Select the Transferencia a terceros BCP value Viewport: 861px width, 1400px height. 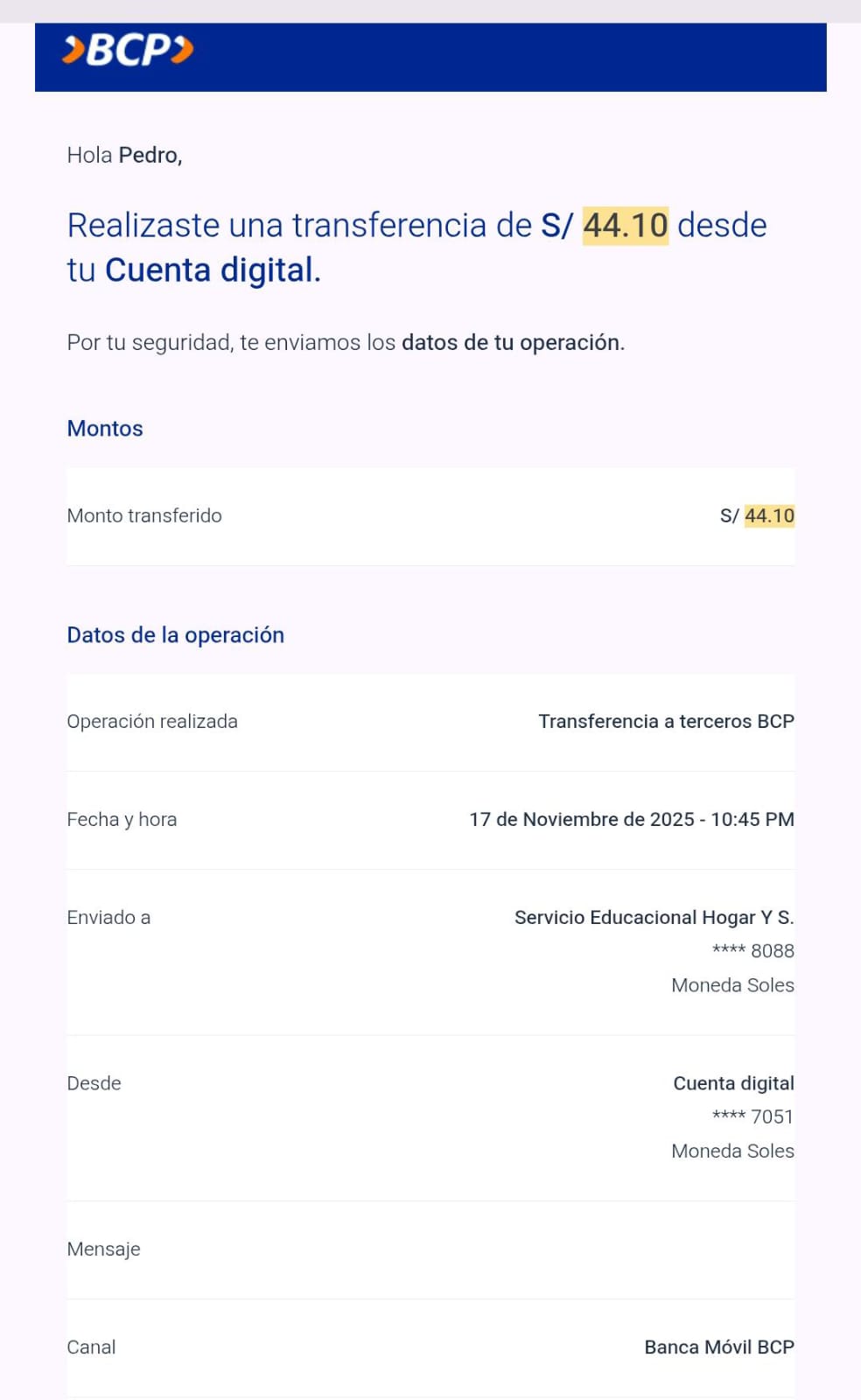[666, 722]
